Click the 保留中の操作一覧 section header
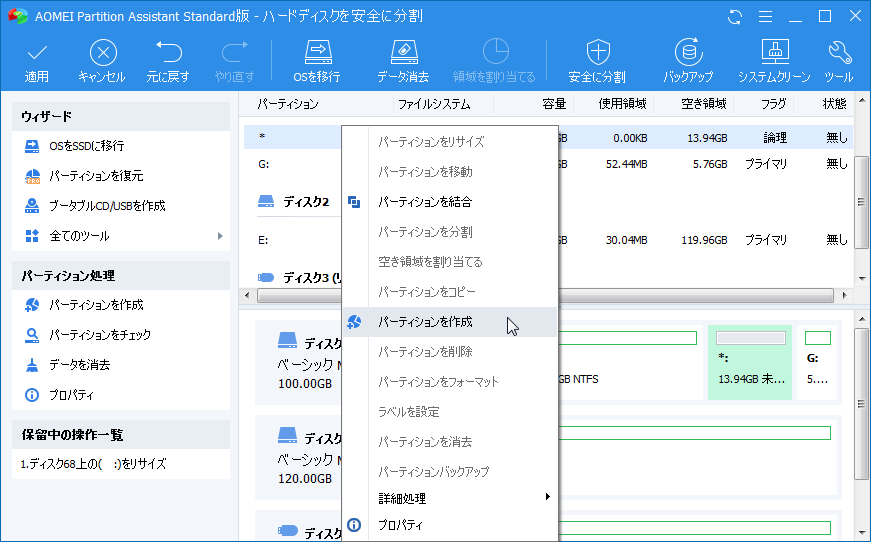 point(121,434)
